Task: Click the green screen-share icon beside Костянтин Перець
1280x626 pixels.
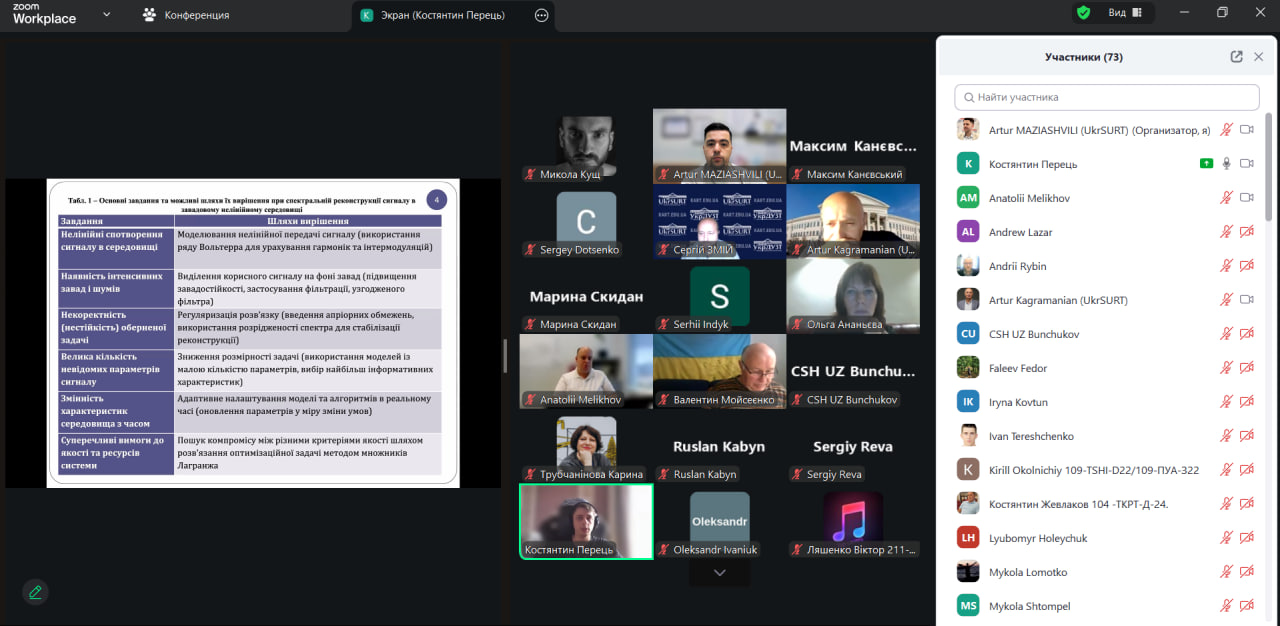Action: [1206, 164]
